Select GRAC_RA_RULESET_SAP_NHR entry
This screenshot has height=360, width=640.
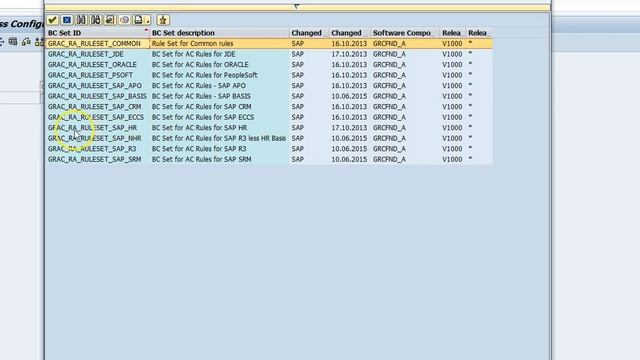tap(95, 138)
